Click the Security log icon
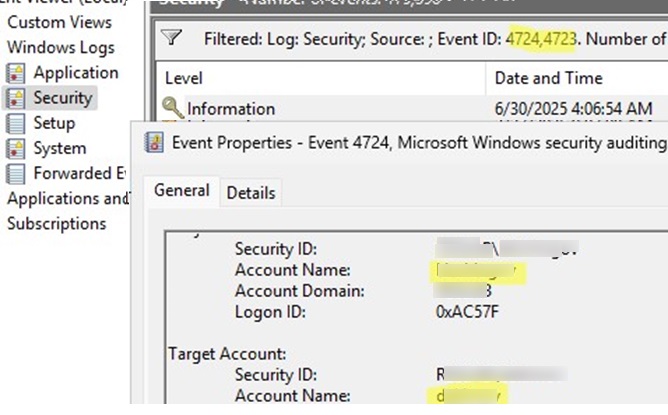This screenshot has width=668, height=415. click(16, 98)
